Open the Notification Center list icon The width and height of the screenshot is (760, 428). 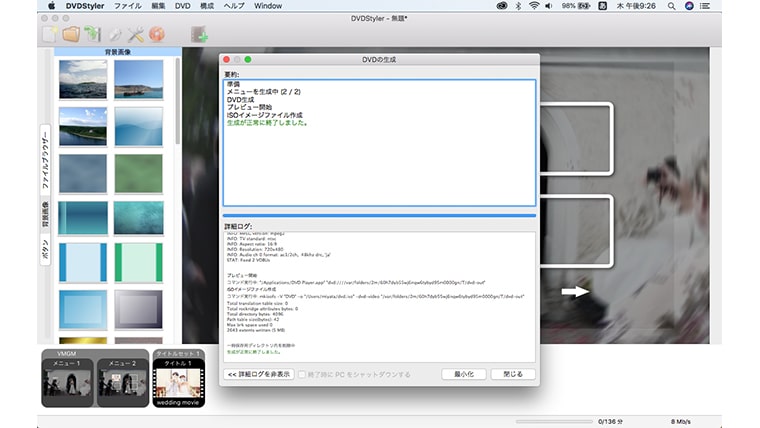(705, 6)
